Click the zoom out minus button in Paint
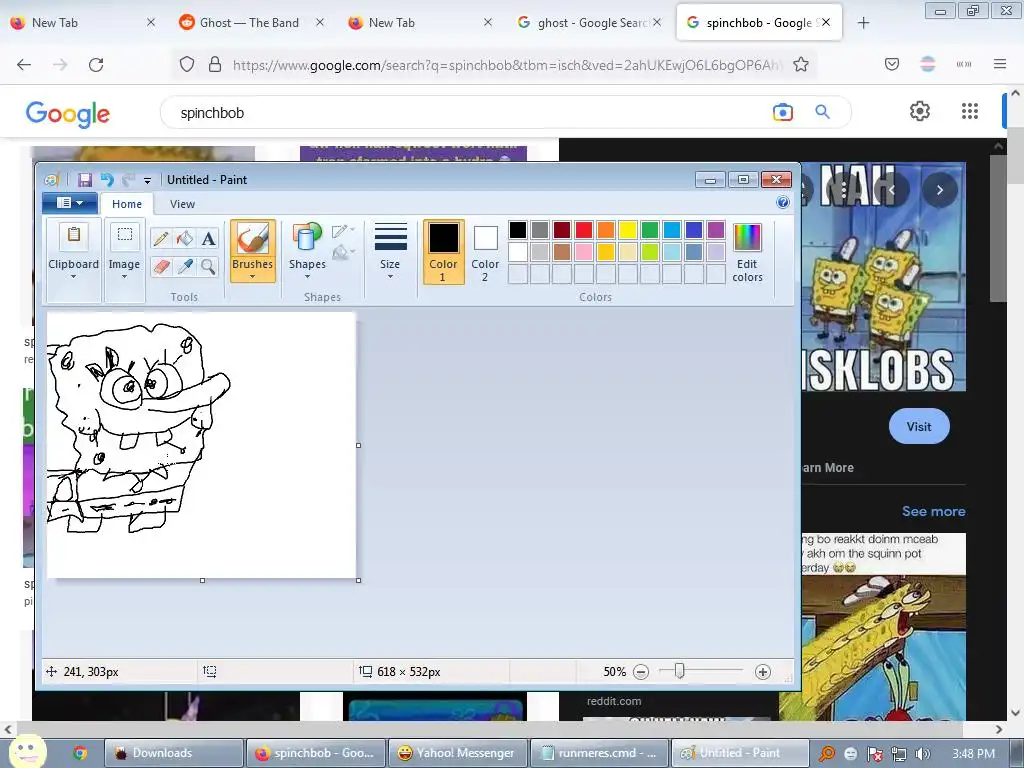 pos(641,672)
